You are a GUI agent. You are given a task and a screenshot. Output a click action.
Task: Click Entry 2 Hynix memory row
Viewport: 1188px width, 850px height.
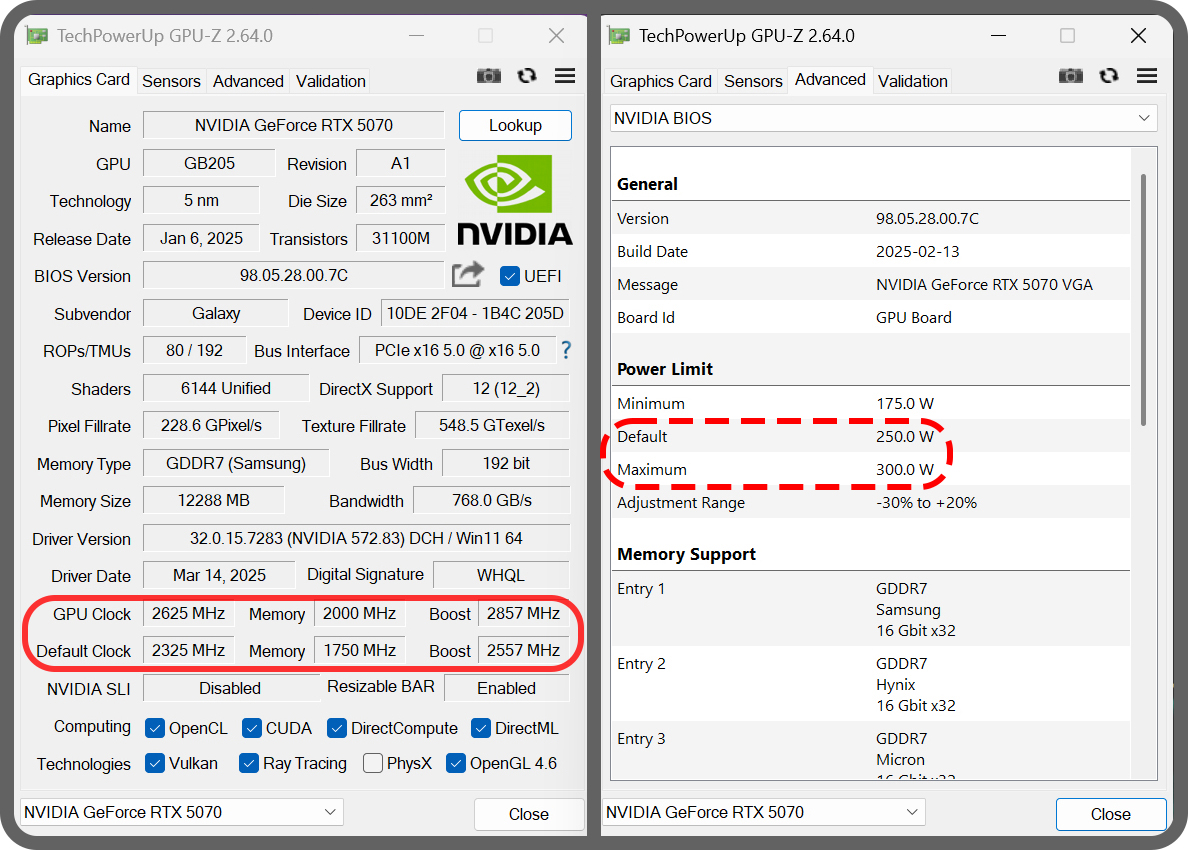[x=871, y=684]
